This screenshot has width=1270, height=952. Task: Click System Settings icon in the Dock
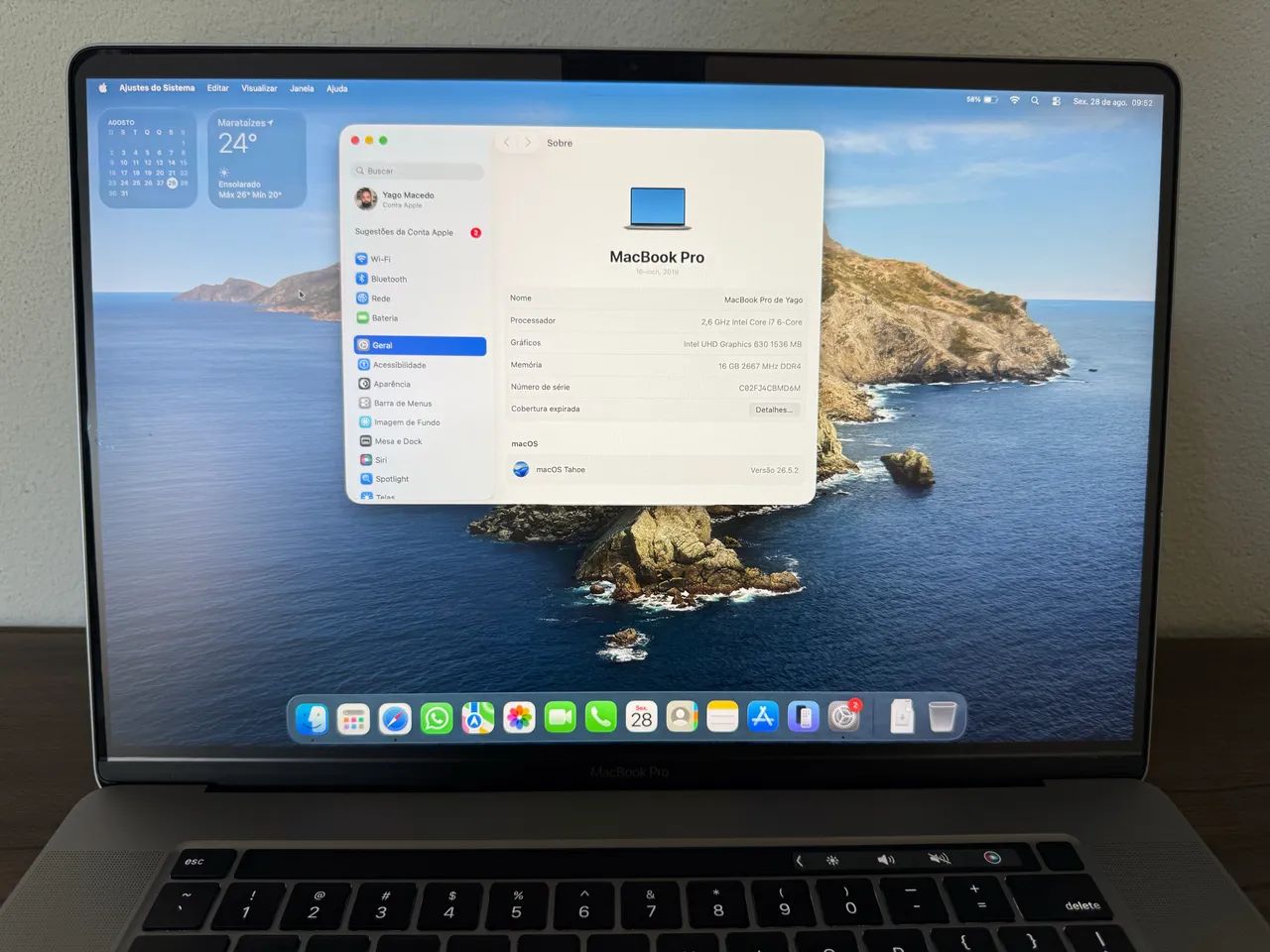[844, 717]
